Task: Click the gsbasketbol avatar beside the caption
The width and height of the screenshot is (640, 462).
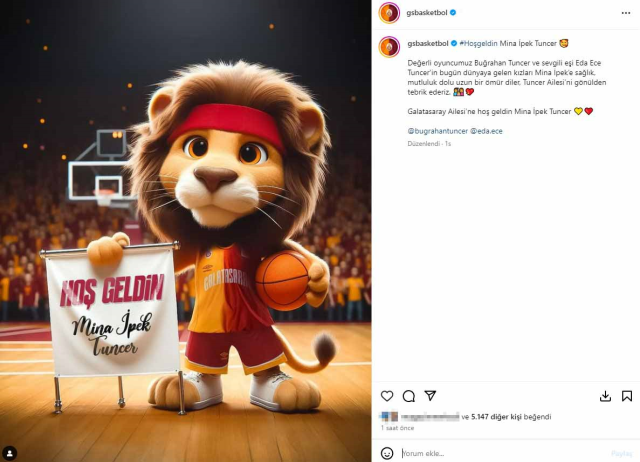Action: pyautogui.click(x=390, y=47)
